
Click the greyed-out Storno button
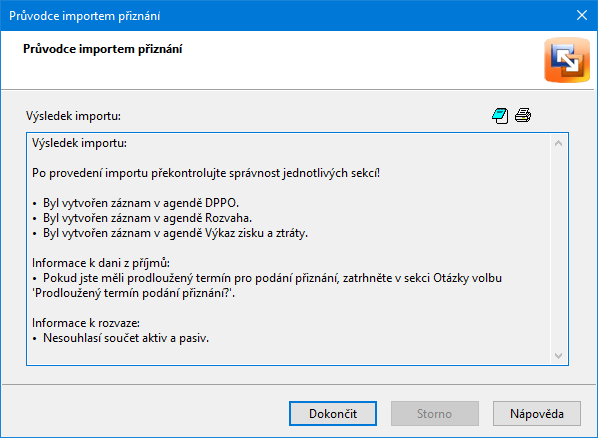tap(434, 414)
